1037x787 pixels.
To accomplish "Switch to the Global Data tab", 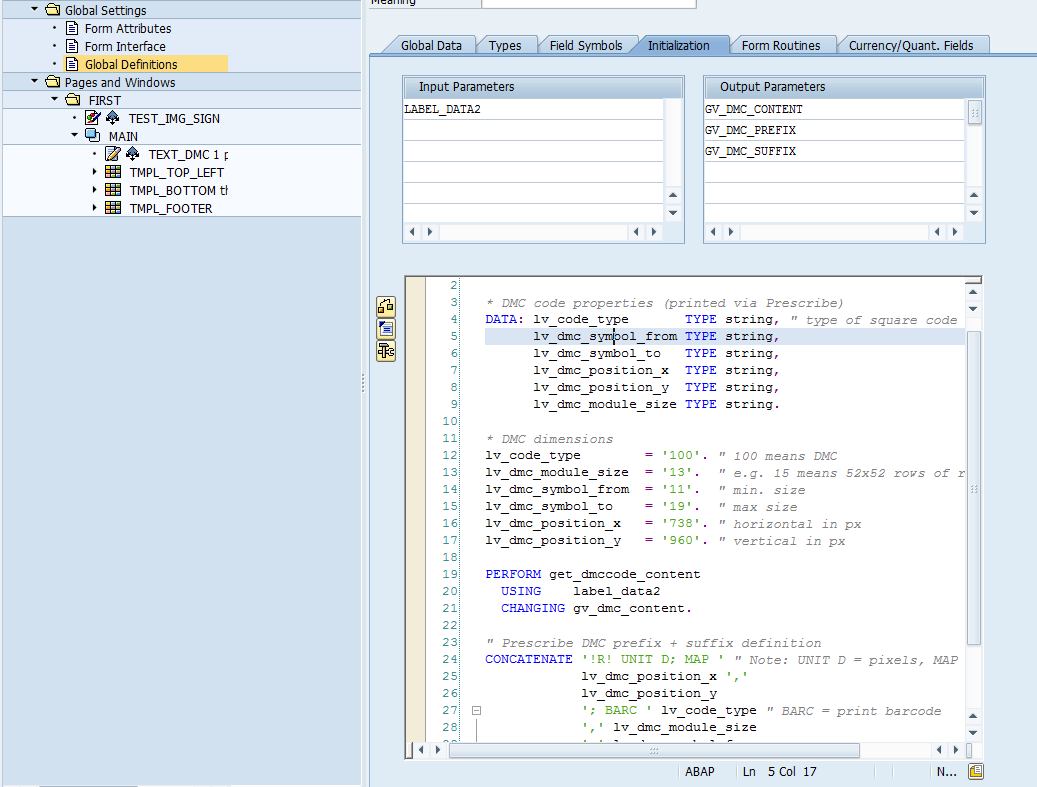I will click(x=431, y=45).
